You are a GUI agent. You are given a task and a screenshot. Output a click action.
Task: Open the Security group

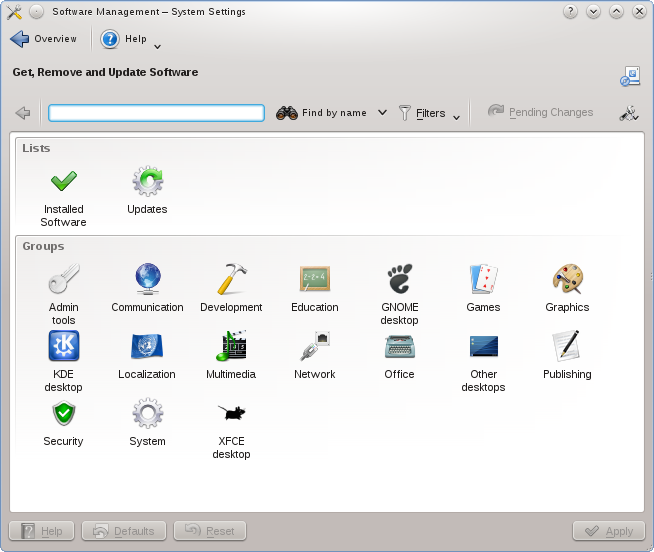click(63, 422)
